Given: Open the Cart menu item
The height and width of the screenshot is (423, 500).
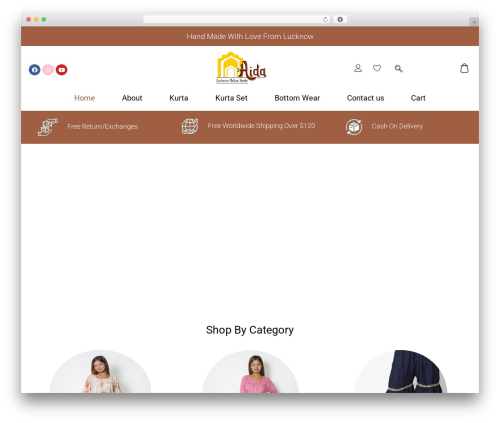Looking at the screenshot, I should tap(418, 98).
